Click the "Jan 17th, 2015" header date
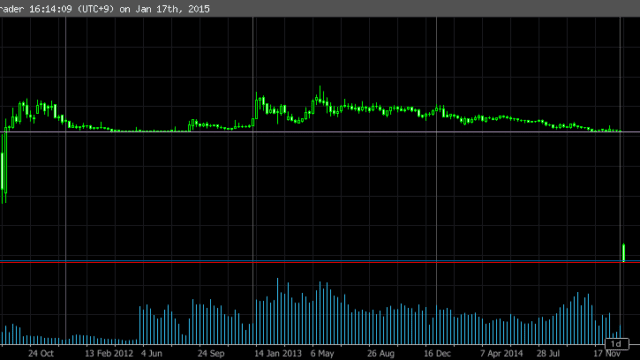The width and height of the screenshot is (640, 360). point(173,9)
